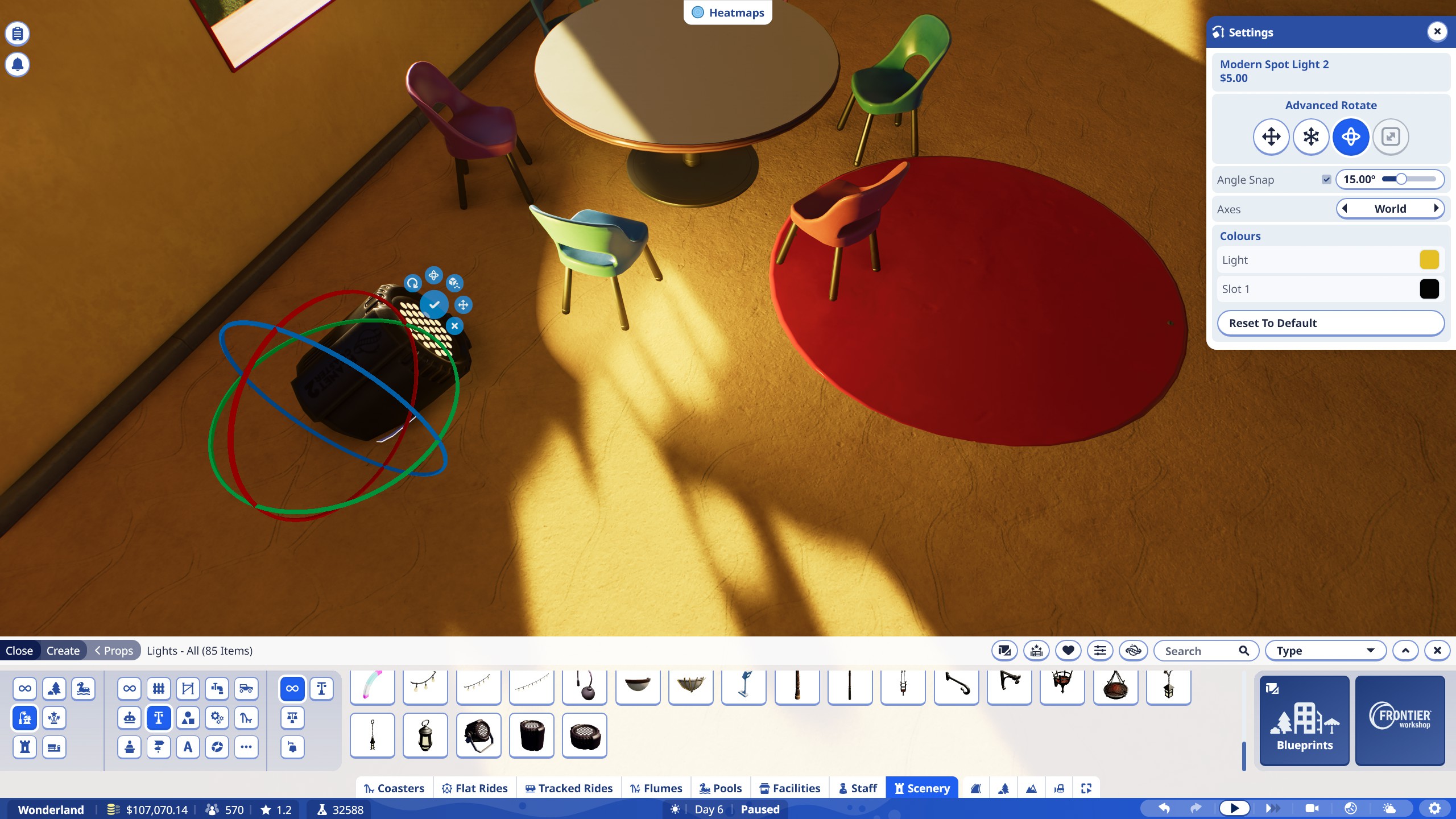Click the rotate gizmo button on spotlight

412,283
